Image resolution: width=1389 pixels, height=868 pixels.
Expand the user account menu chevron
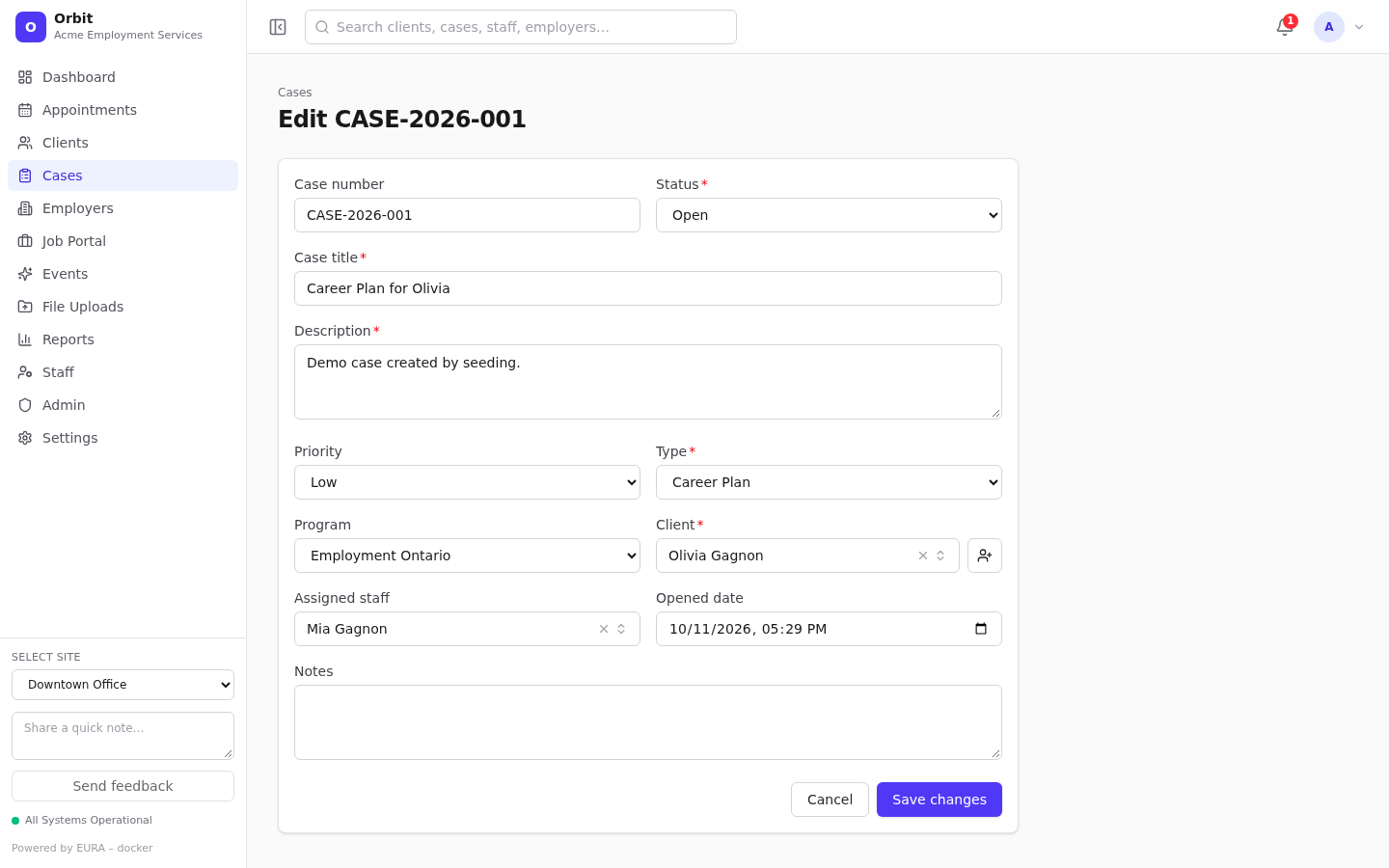click(1359, 27)
